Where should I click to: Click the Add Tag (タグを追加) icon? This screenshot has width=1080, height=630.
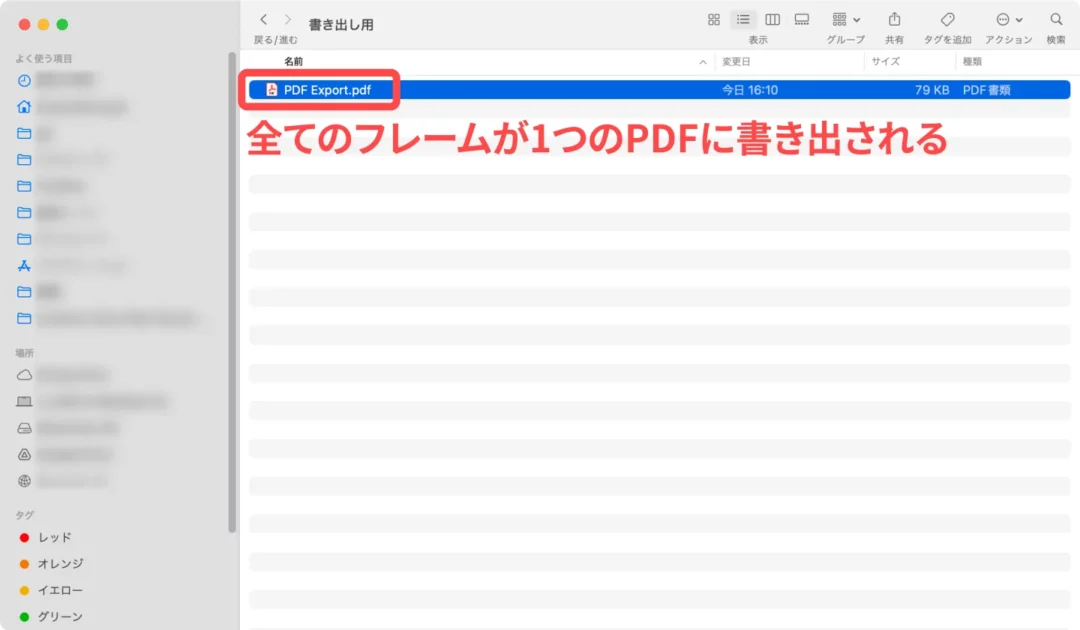947,20
